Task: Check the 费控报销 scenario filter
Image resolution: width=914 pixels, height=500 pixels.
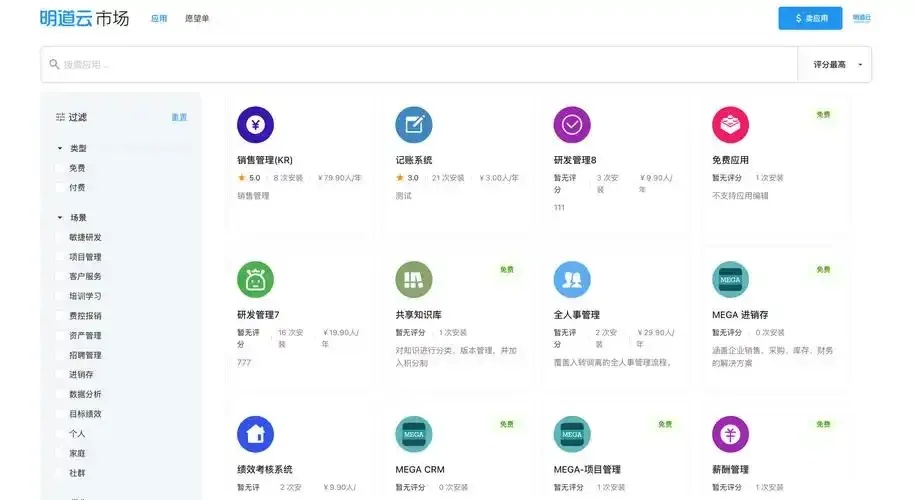Action: (59, 316)
